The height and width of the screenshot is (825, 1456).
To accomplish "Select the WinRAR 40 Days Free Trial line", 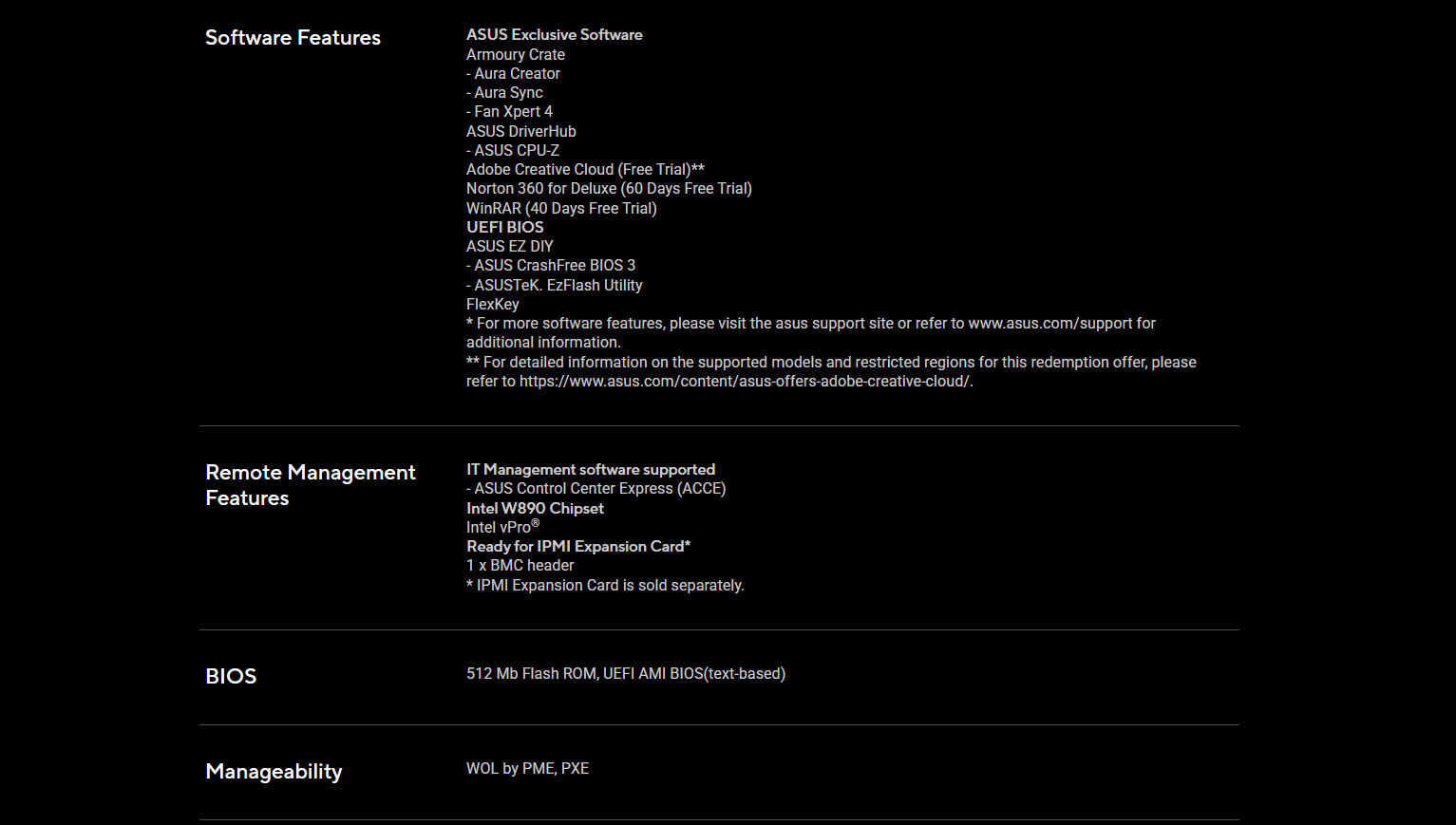I will 561,209.
